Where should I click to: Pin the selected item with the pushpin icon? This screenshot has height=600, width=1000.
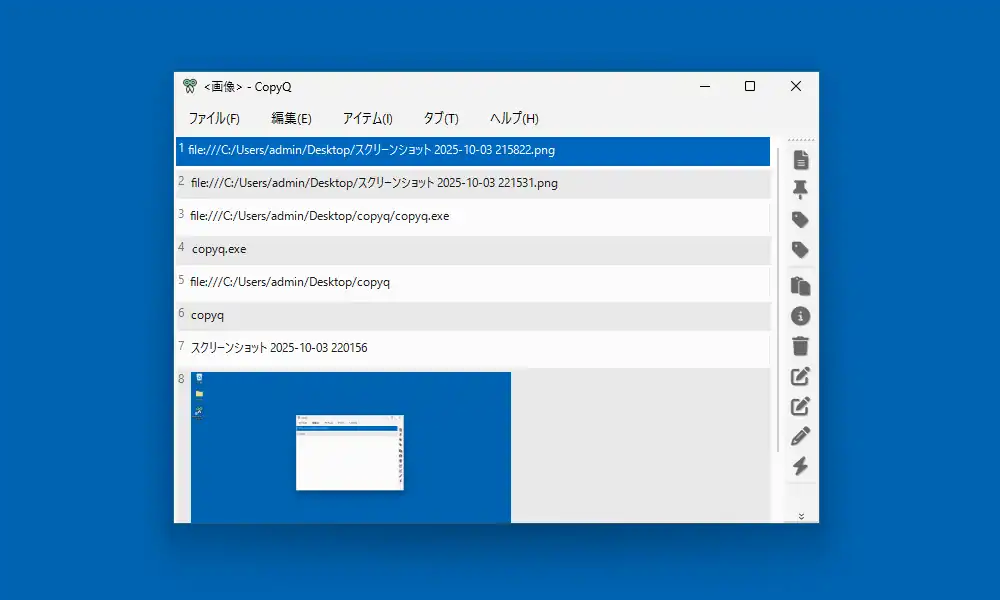tap(800, 190)
